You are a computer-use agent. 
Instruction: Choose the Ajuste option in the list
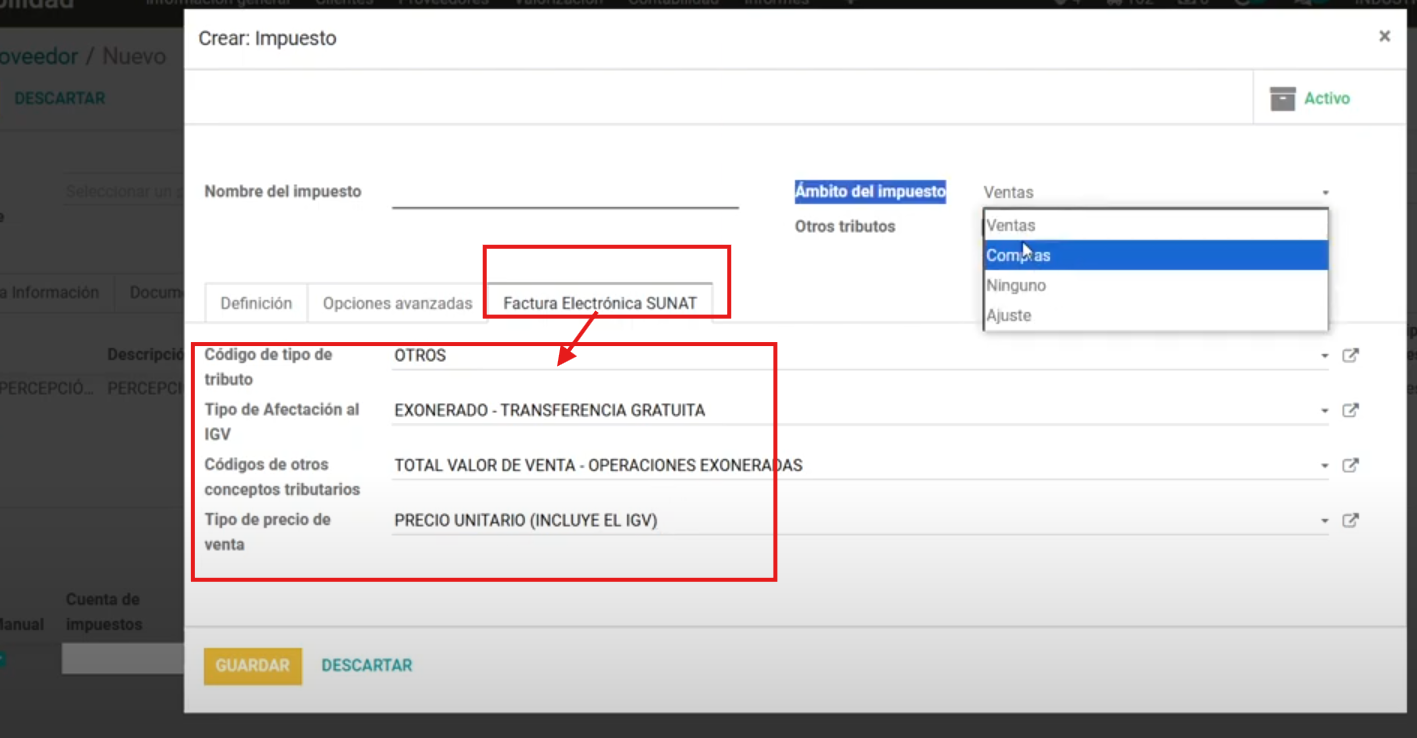coord(1155,315)
